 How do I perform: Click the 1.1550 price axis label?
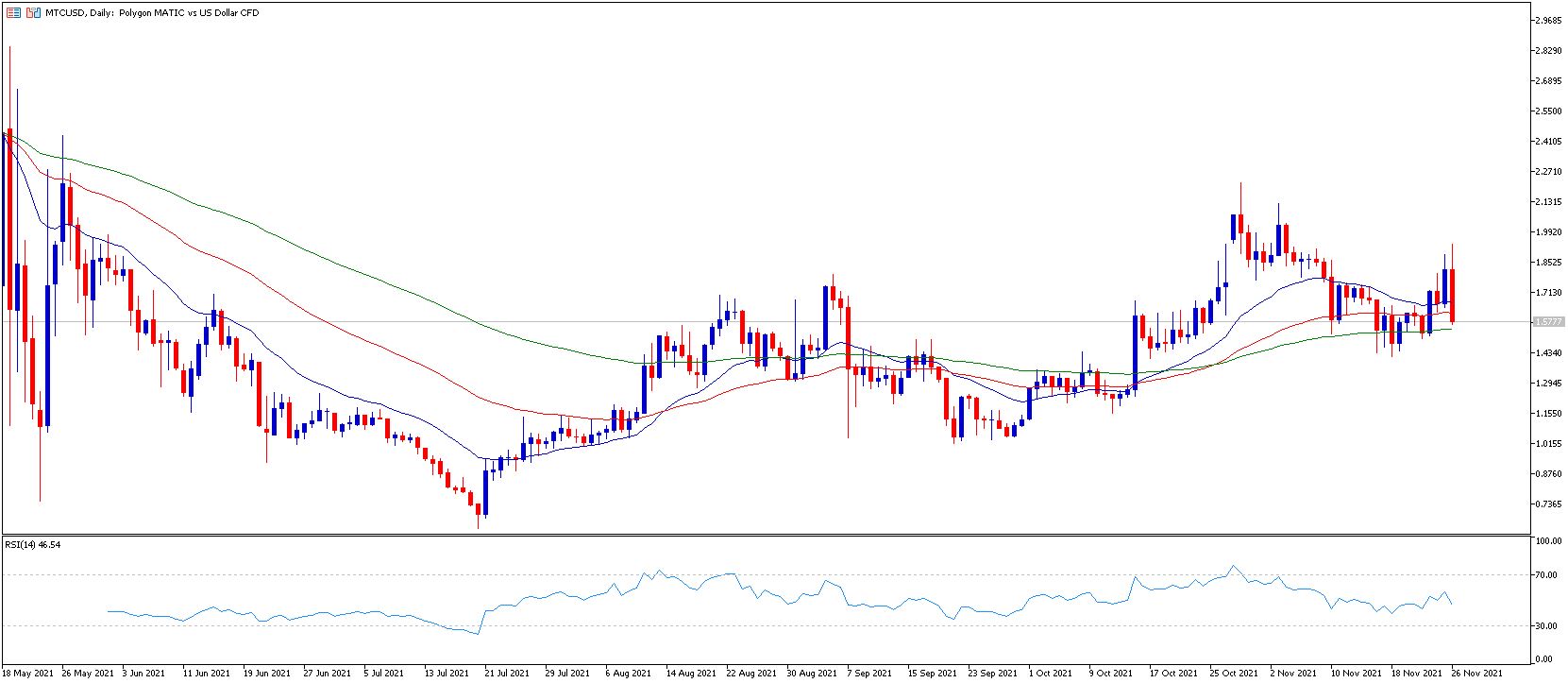tap(1548, 414)
